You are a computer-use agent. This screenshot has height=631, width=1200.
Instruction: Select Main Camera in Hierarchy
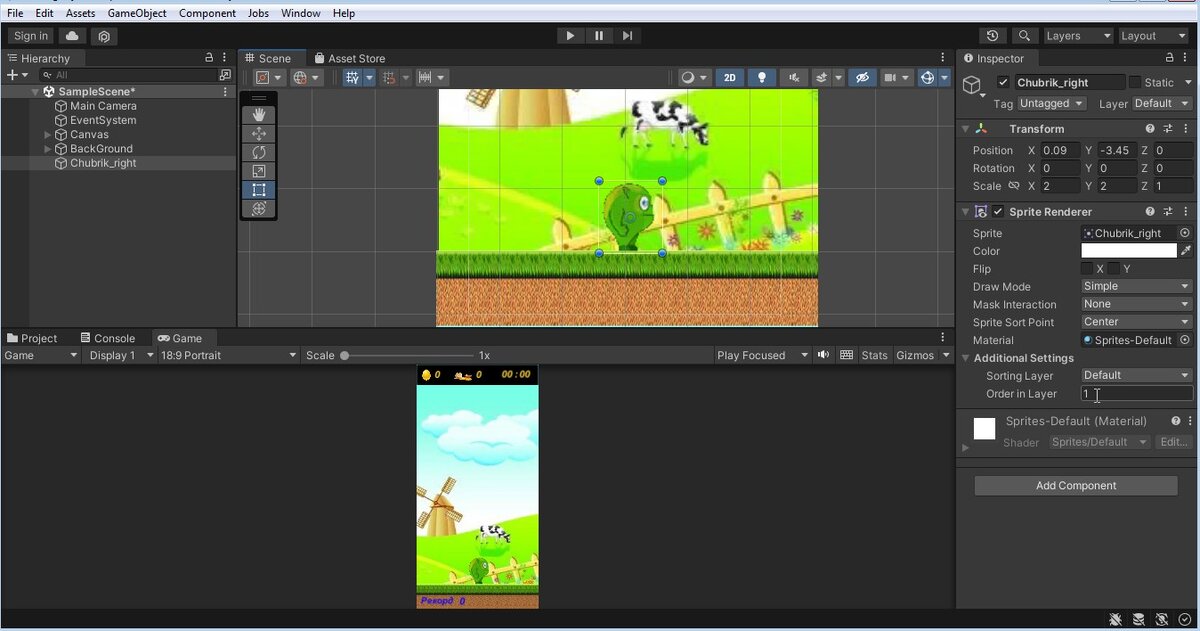(x=103, y=106)
